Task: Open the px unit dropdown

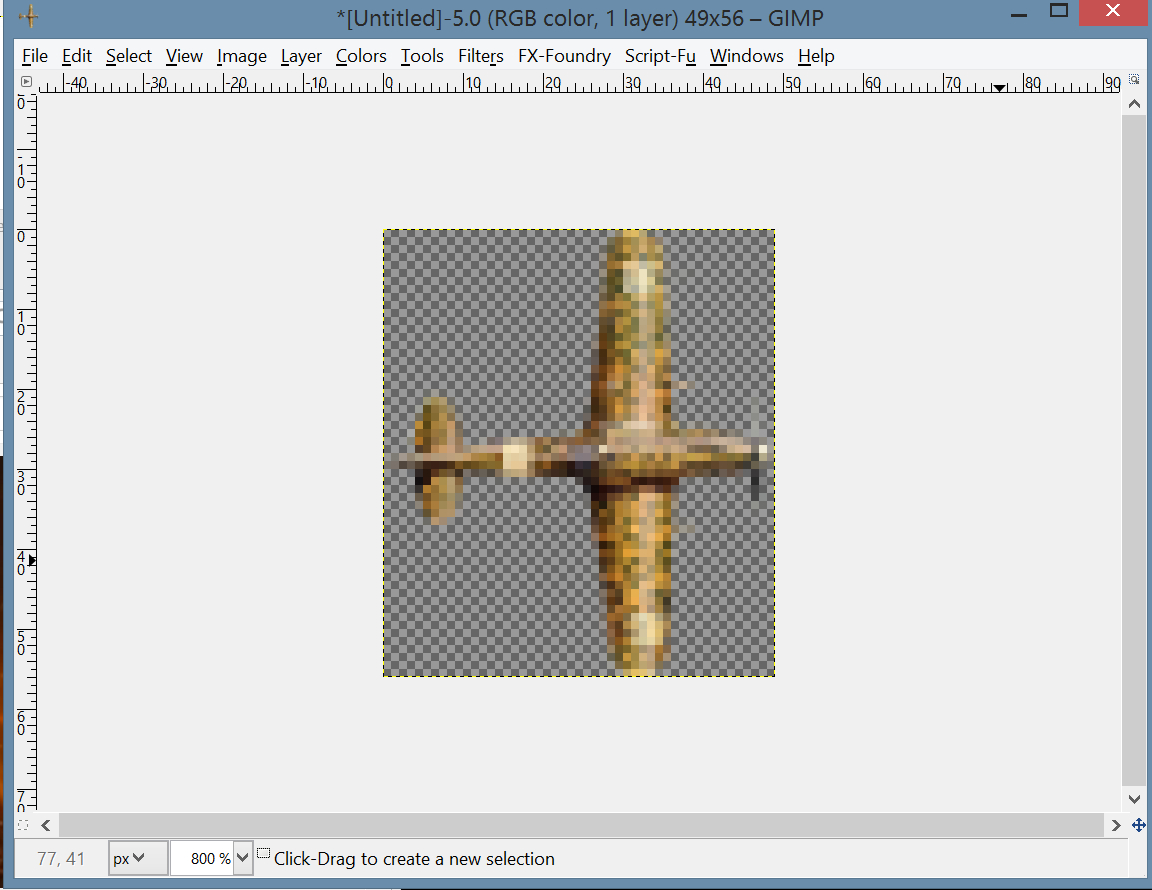Action: click(137, 858)
